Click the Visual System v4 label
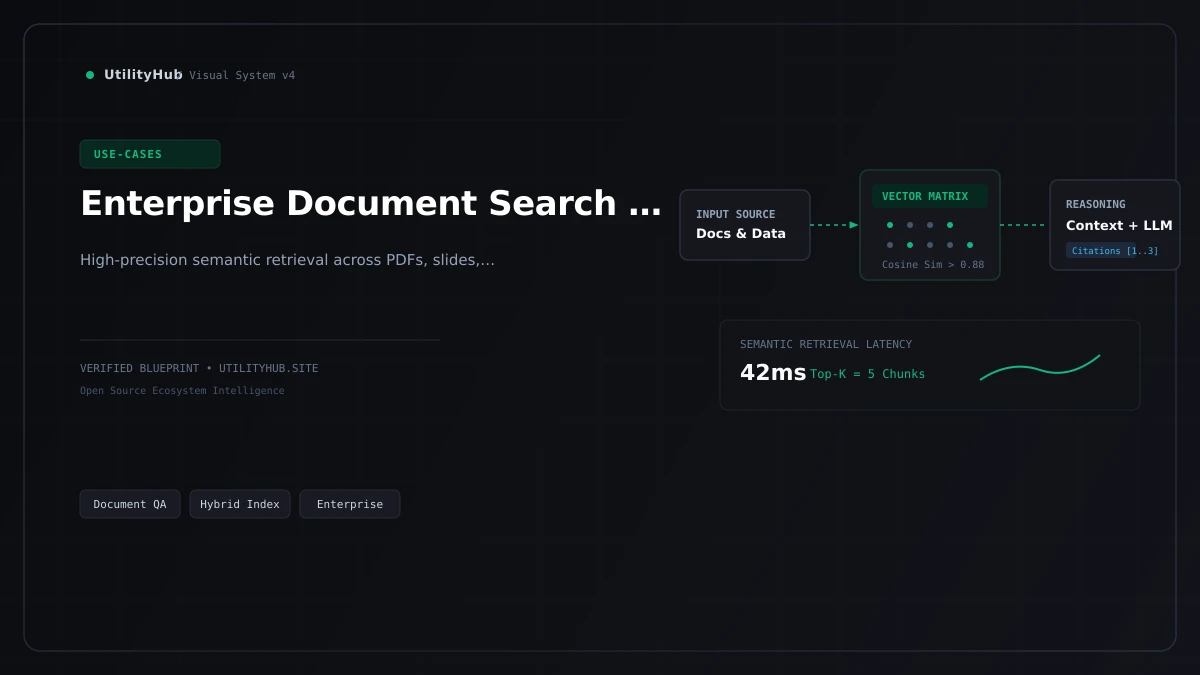The image size is (1200, 675). point(242,75)
